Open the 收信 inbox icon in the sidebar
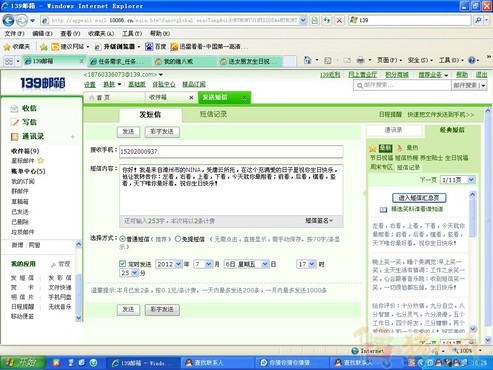 [x=14, y=109]
